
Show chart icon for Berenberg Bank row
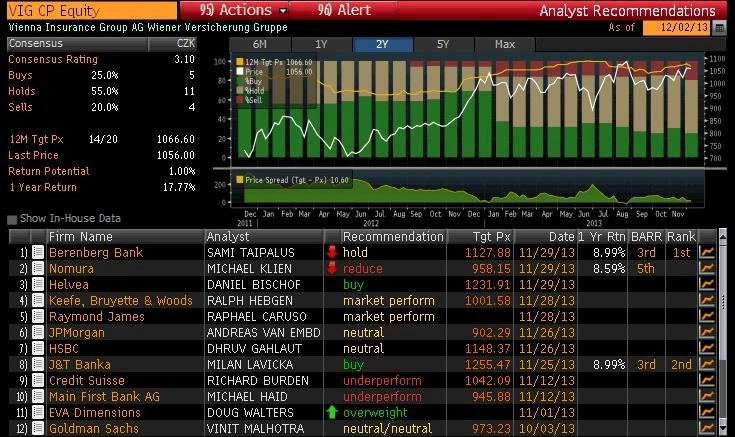tap(707, 253)
